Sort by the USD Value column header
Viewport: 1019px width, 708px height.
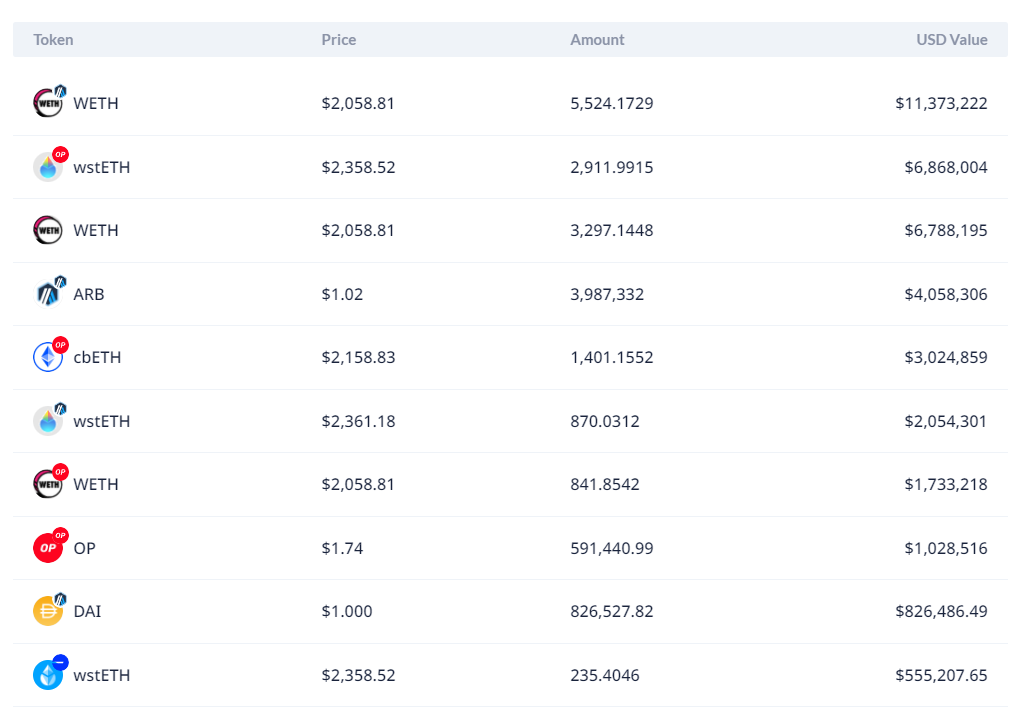(951, 40)
